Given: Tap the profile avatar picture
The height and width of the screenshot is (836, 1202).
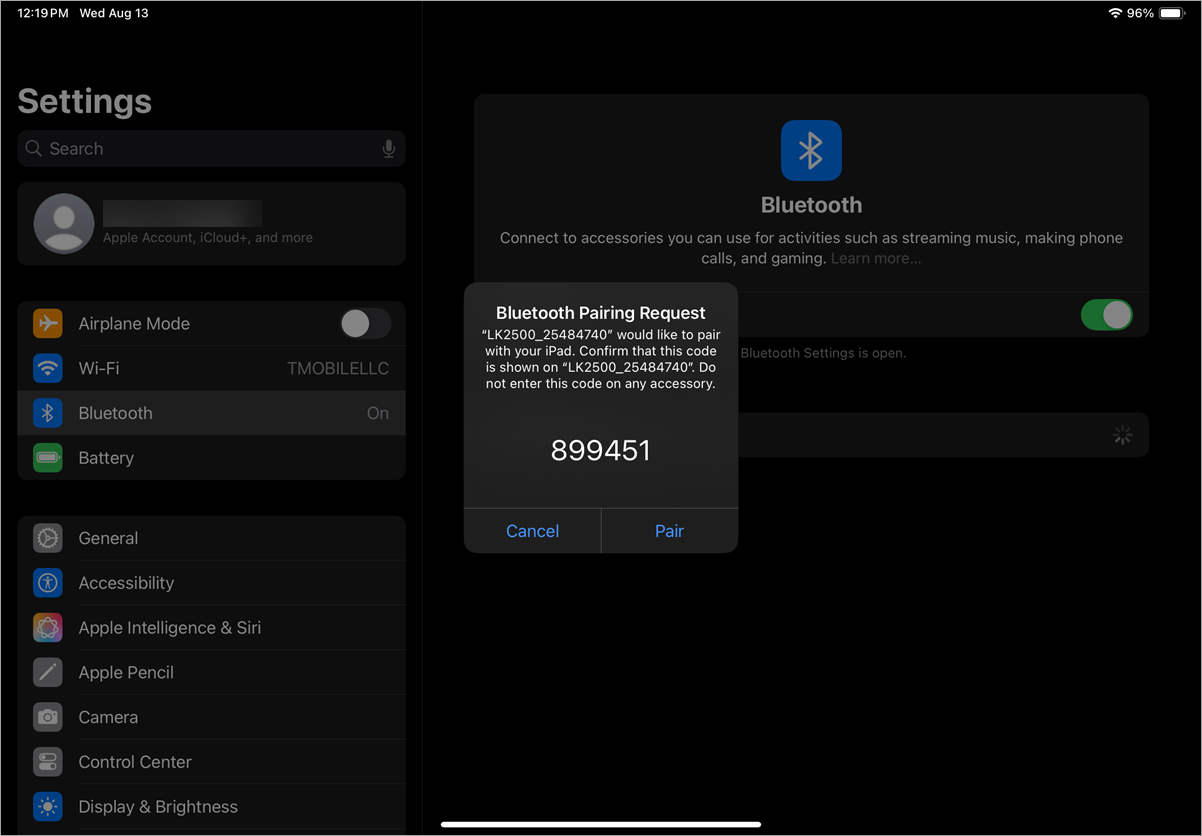Looking at the screenshot, I should [x=64, y=223].
